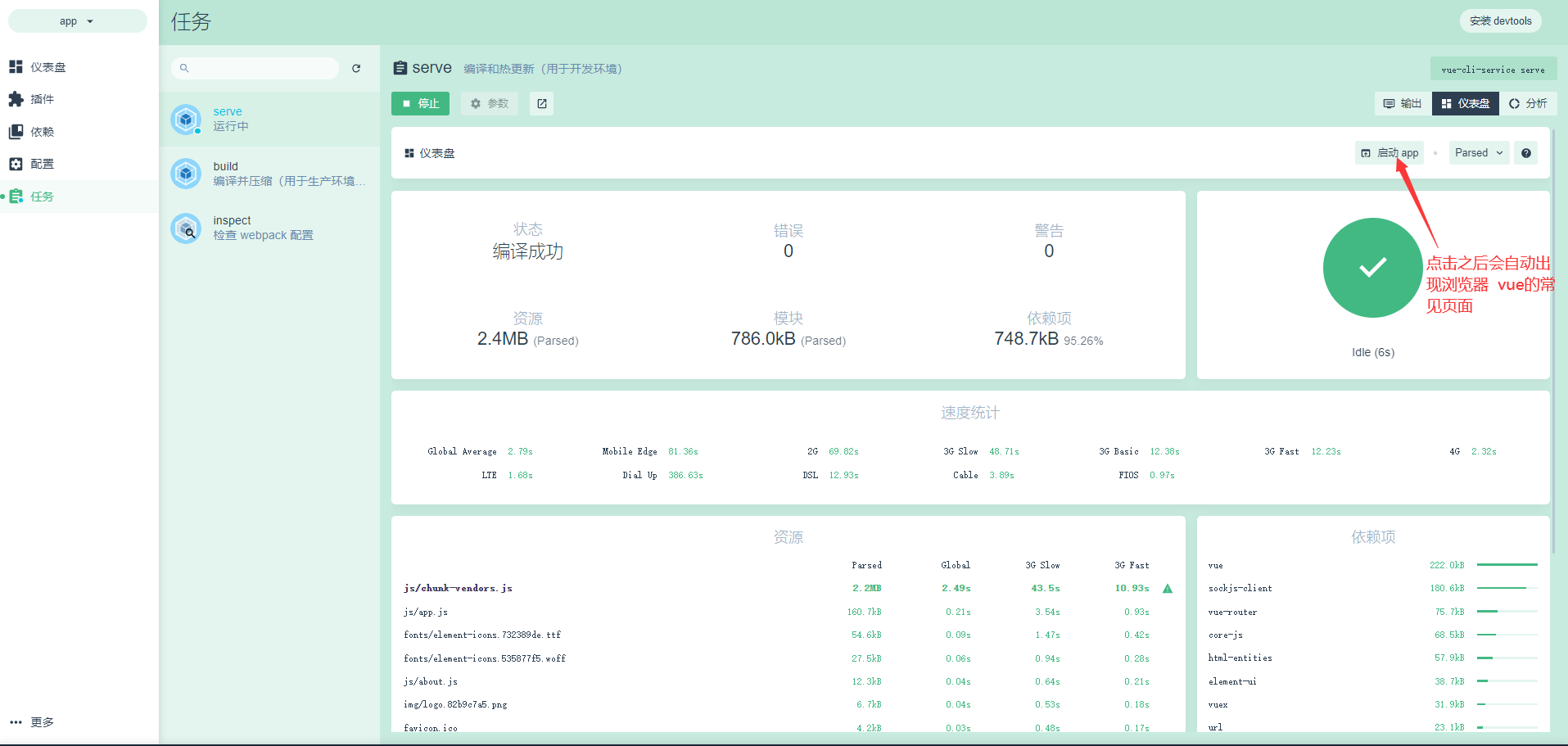1568x746 pixels.
Task: Click the 编译成功 status value
Action: 528,251
